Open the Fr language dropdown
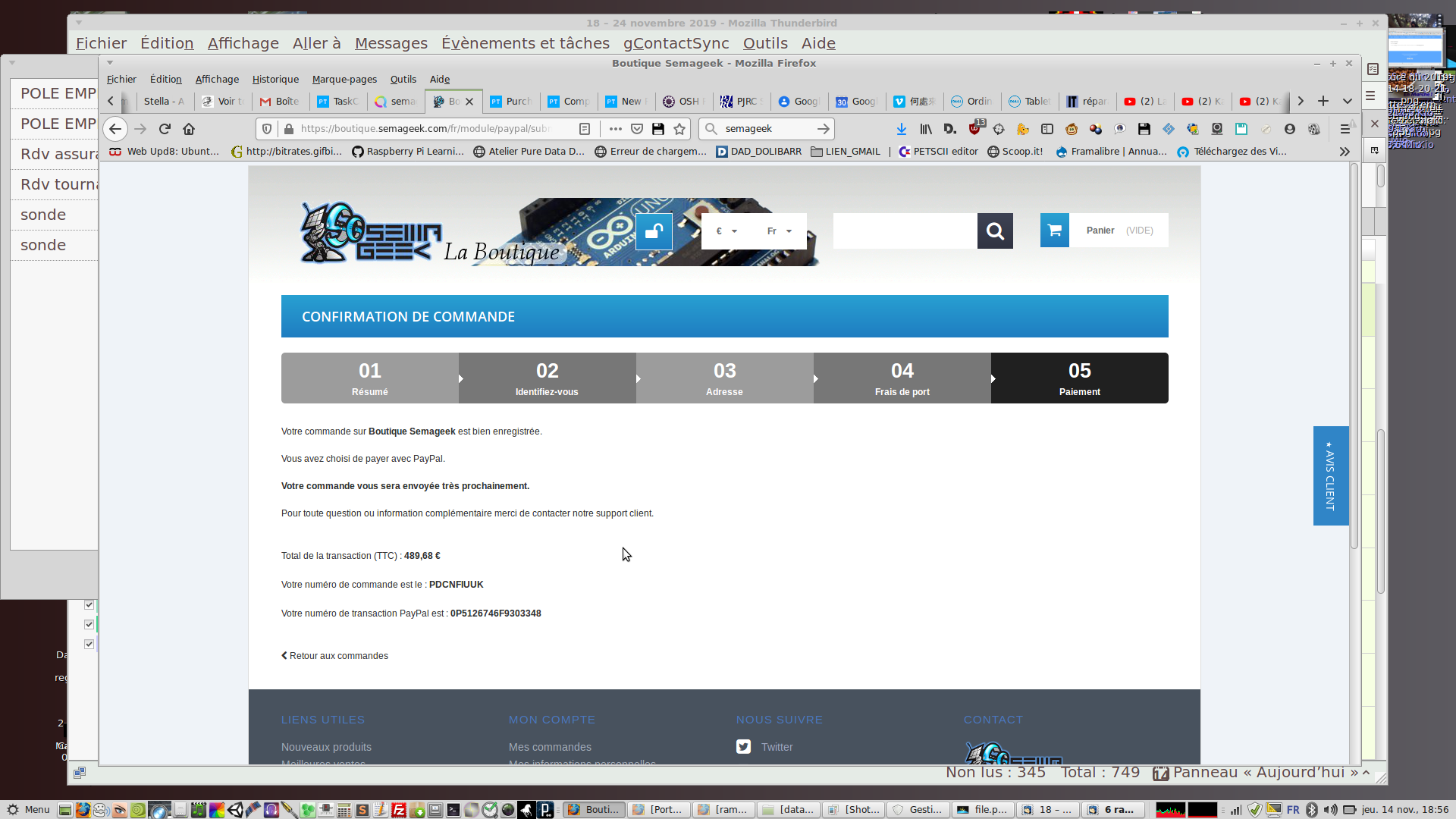 779,231
